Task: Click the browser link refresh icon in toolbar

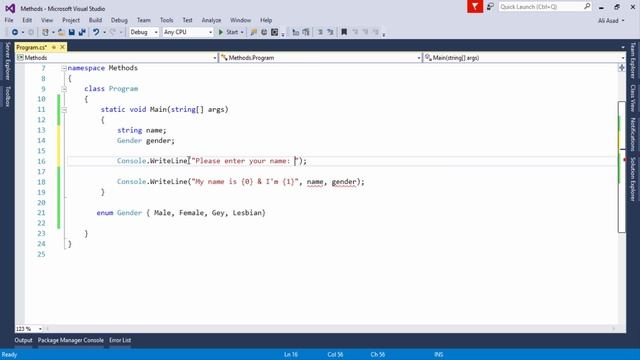Action: coord(264,32)
